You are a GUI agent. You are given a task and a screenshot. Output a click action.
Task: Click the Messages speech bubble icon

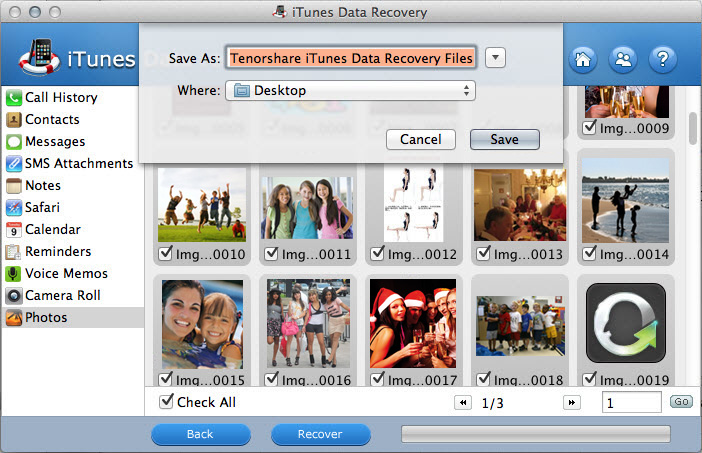[14, 142]
